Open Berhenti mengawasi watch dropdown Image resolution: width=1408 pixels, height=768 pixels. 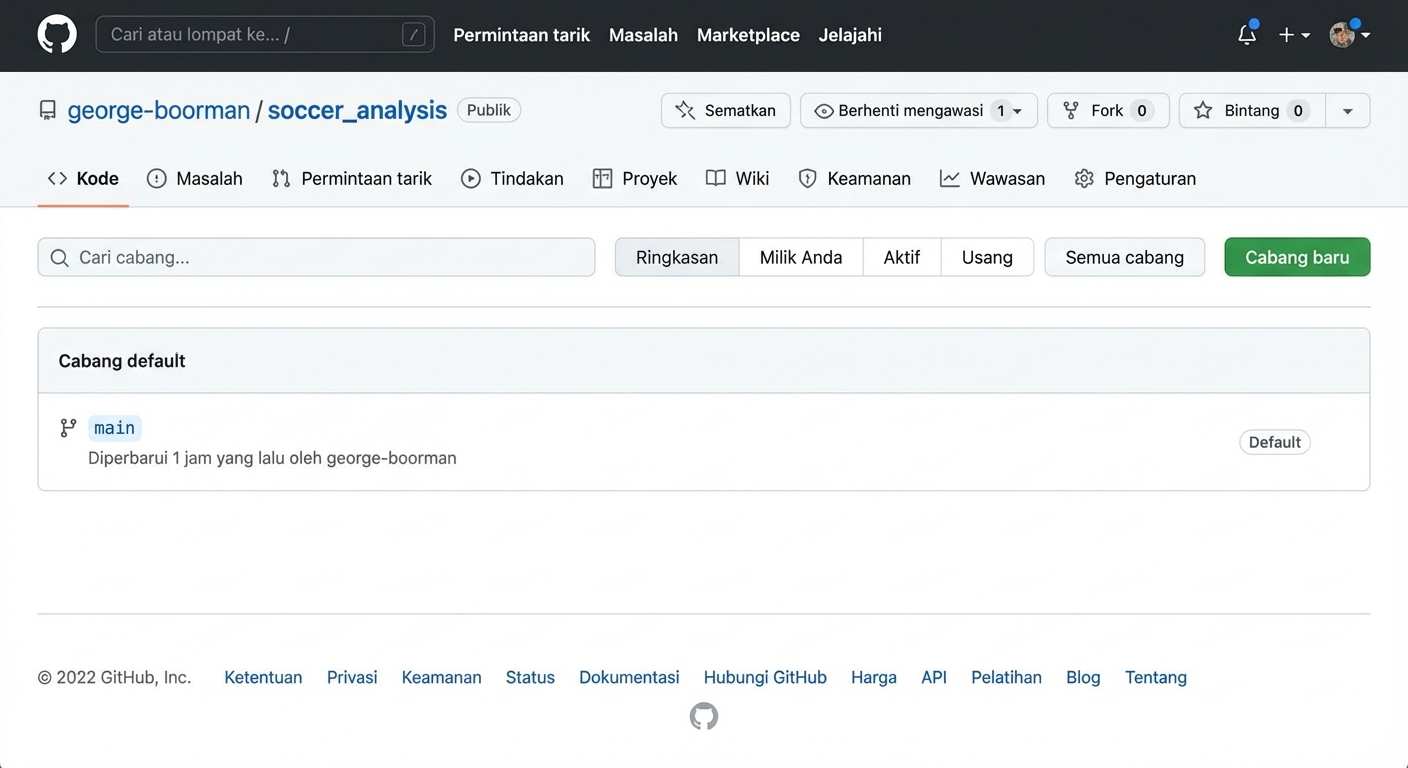click(919, 111)
